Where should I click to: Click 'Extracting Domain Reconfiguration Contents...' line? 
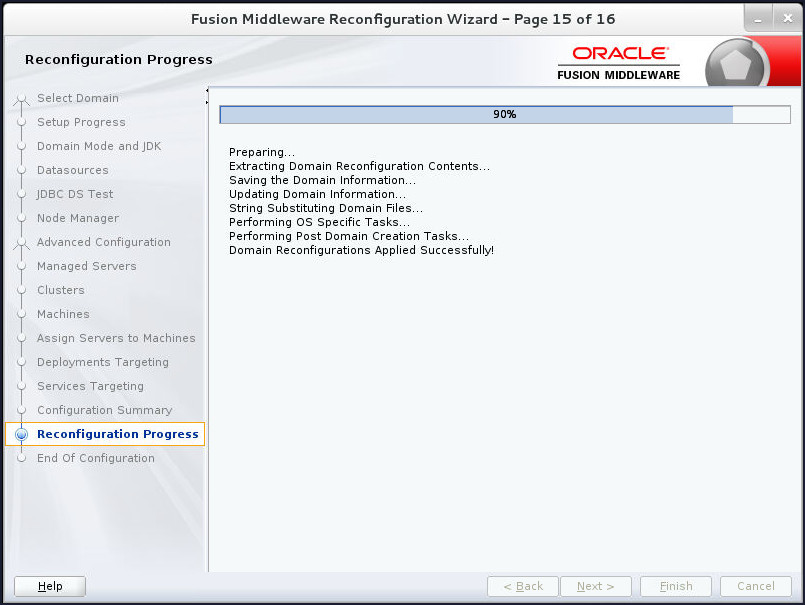pos(359,166)
